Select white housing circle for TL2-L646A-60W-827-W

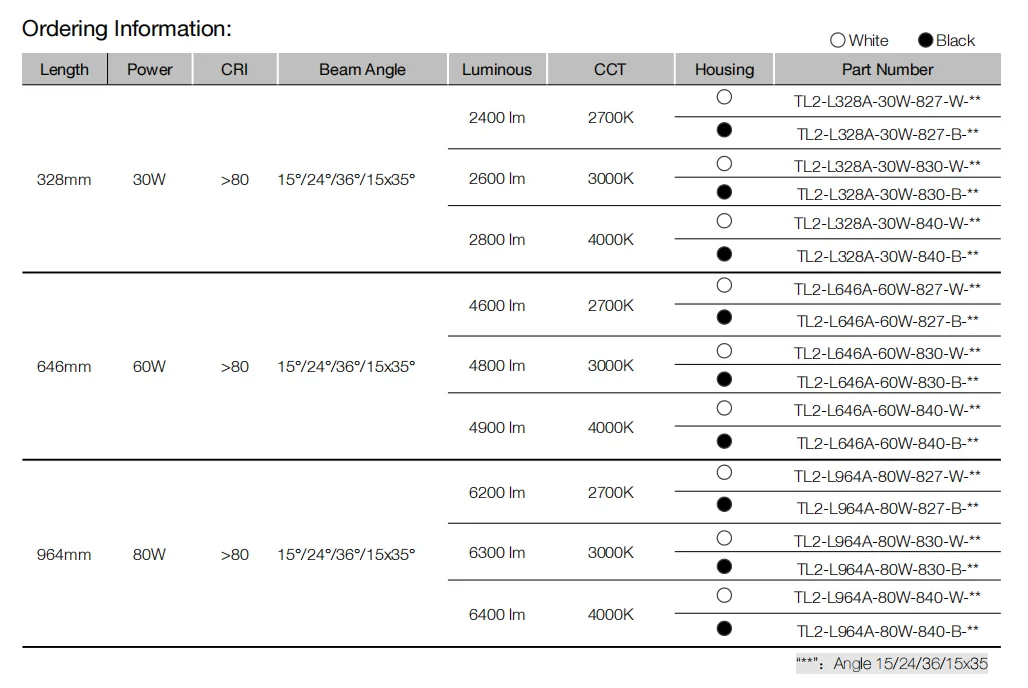(725, 286)
